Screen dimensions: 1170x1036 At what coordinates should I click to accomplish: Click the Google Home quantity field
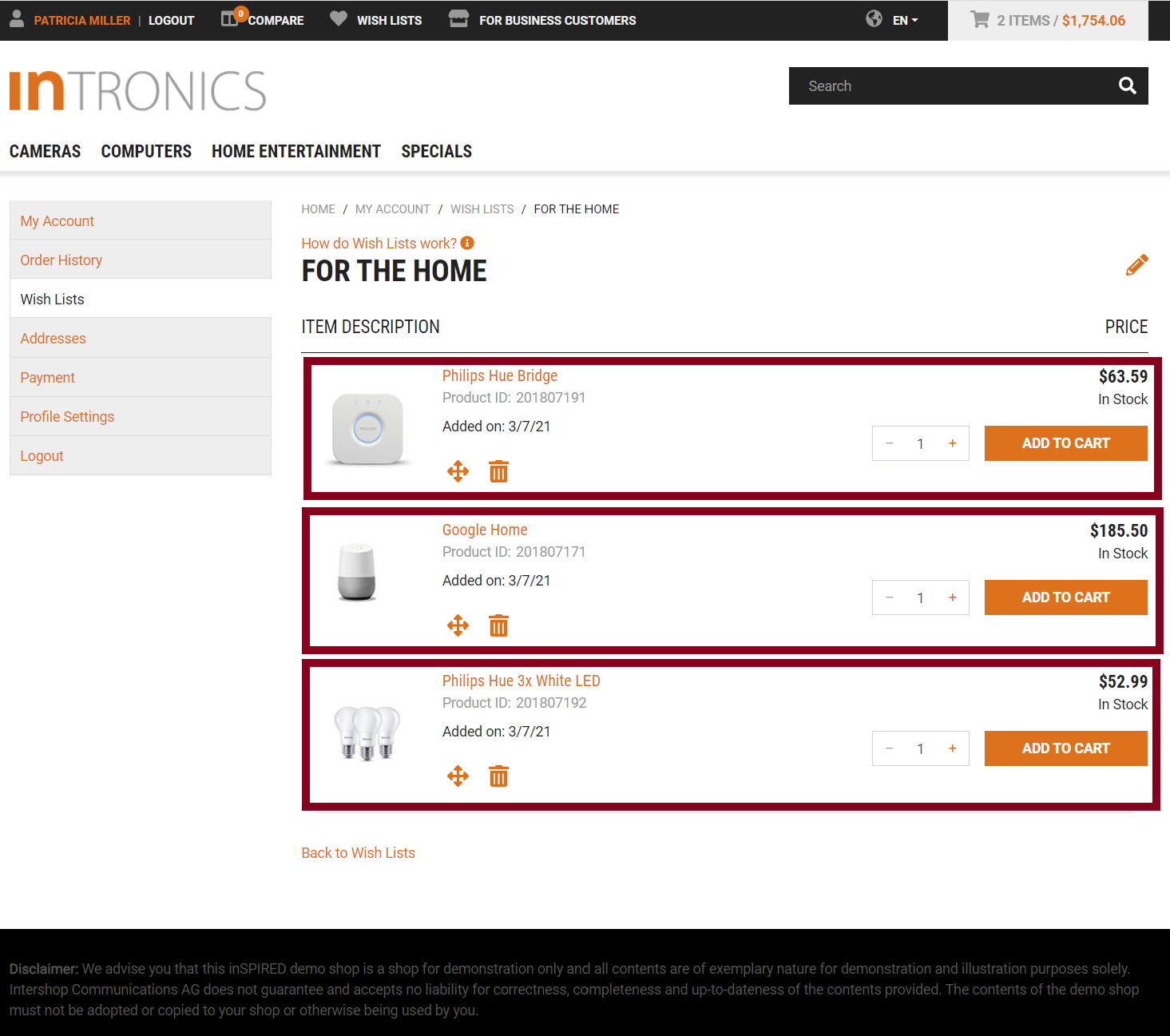[x=920, y=597]
